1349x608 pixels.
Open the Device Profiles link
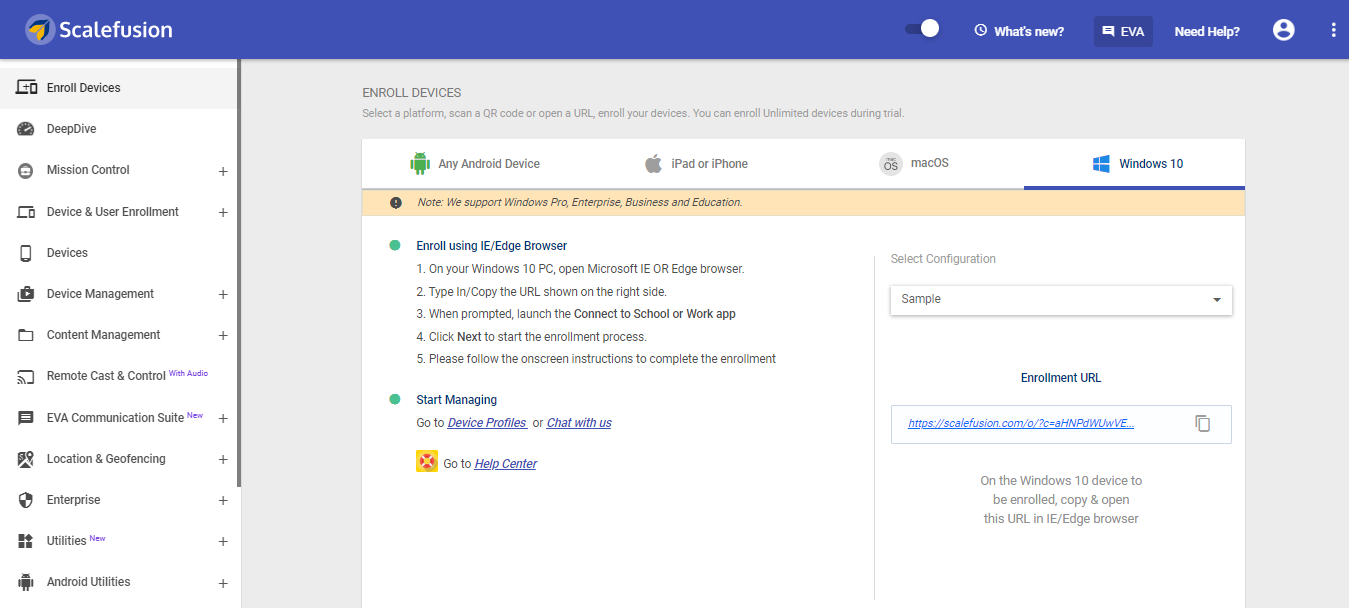click(487, 422)
